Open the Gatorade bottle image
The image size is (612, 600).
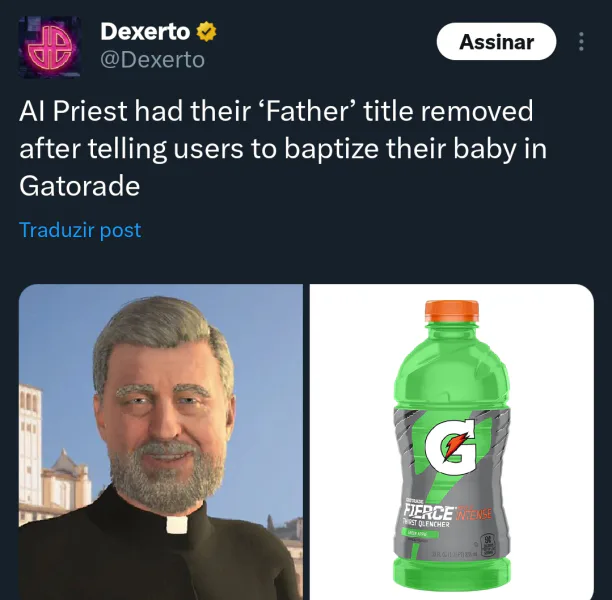click(x=452, y=442)
